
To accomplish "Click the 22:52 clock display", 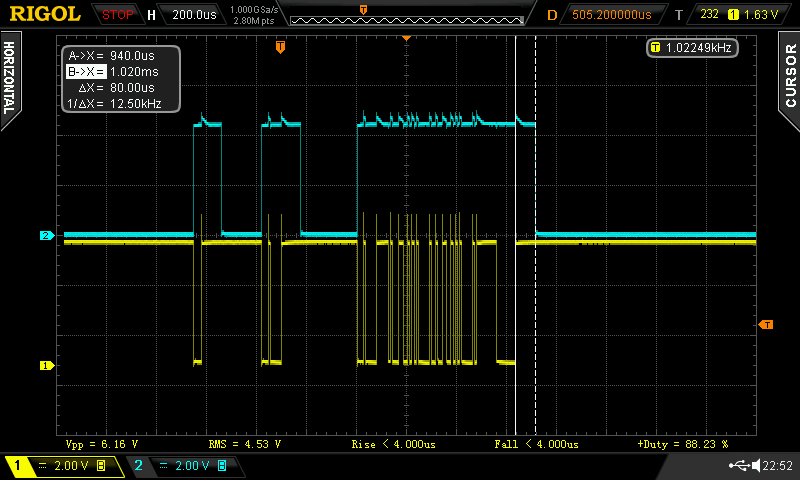I will click(778, 466).
